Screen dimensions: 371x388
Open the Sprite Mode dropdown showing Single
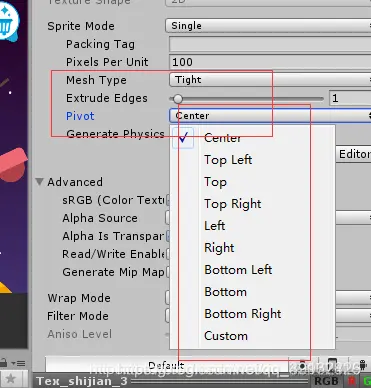tap(268, 26)
